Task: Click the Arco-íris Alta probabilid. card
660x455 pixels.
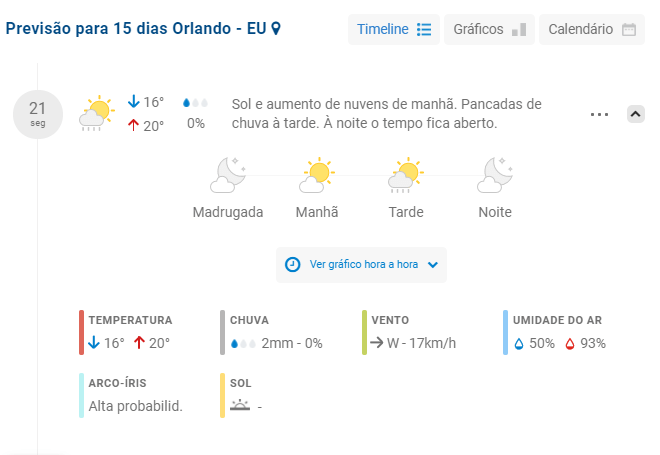Action: click(135, 395)
